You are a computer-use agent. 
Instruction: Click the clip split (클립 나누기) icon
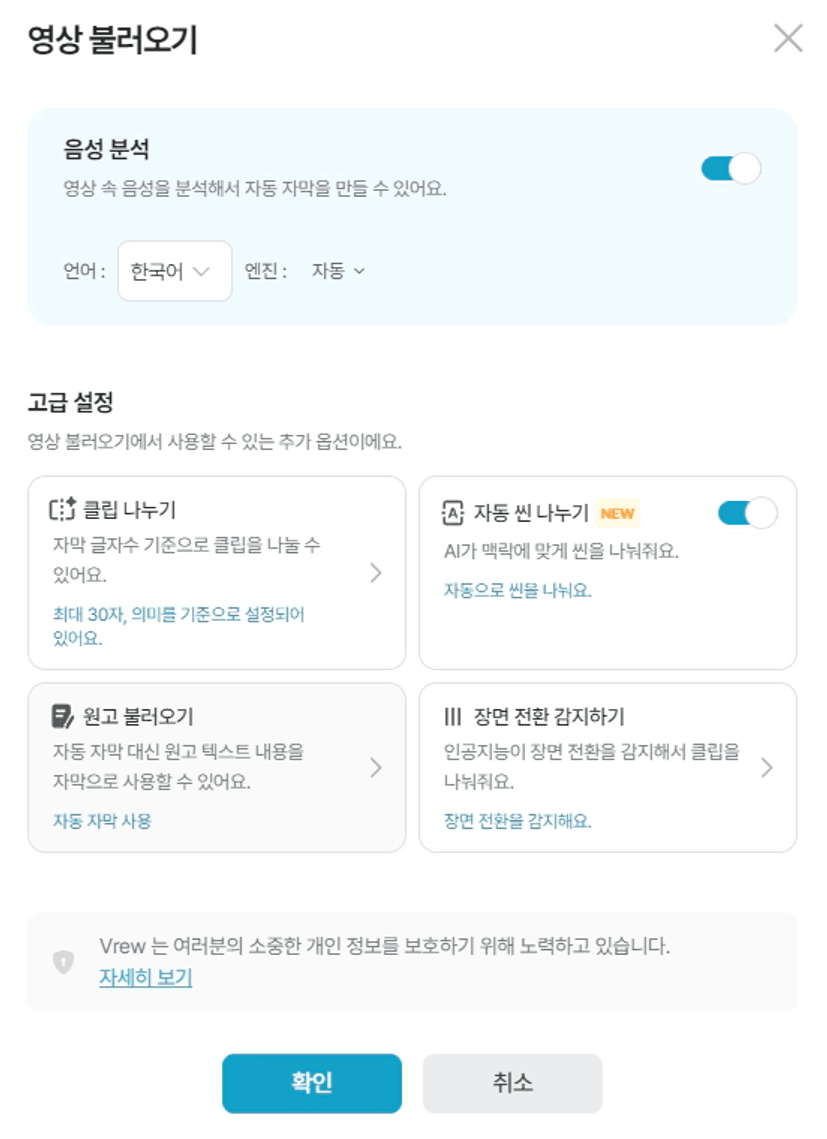click(63, 511)
